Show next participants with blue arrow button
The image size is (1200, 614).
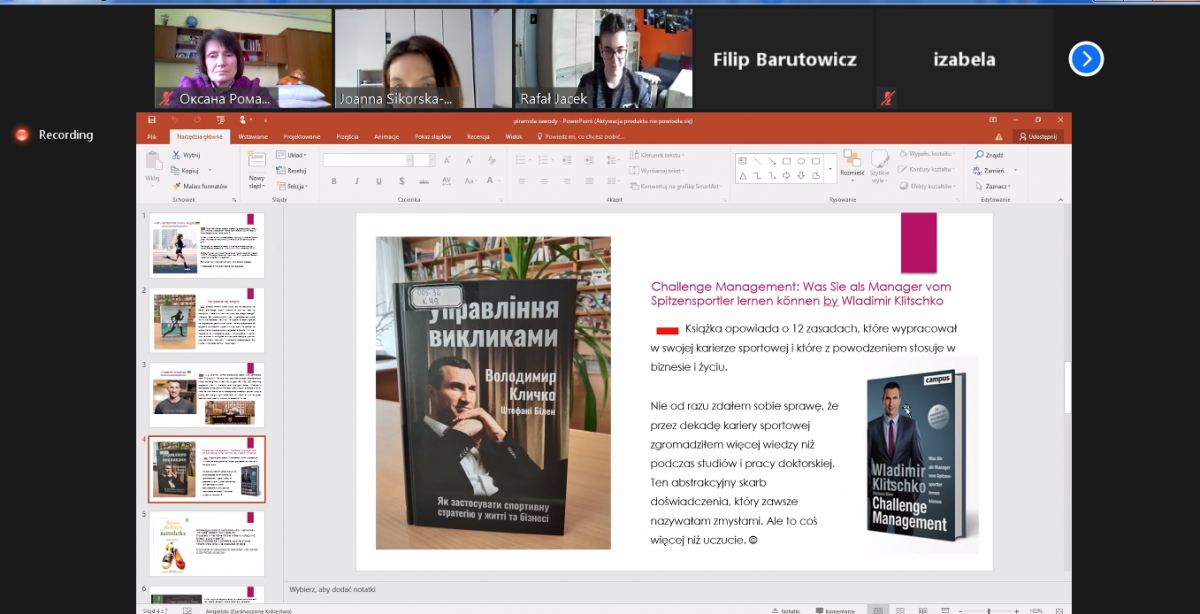tap(1085, 59)
